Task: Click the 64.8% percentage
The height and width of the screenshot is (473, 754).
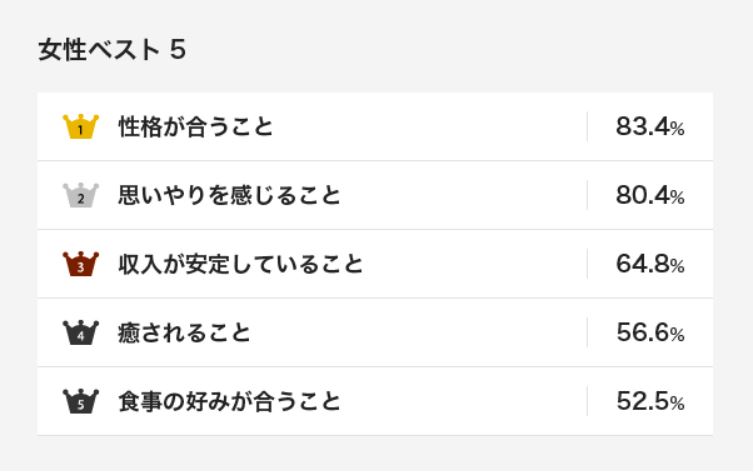Action: point(650,265)
